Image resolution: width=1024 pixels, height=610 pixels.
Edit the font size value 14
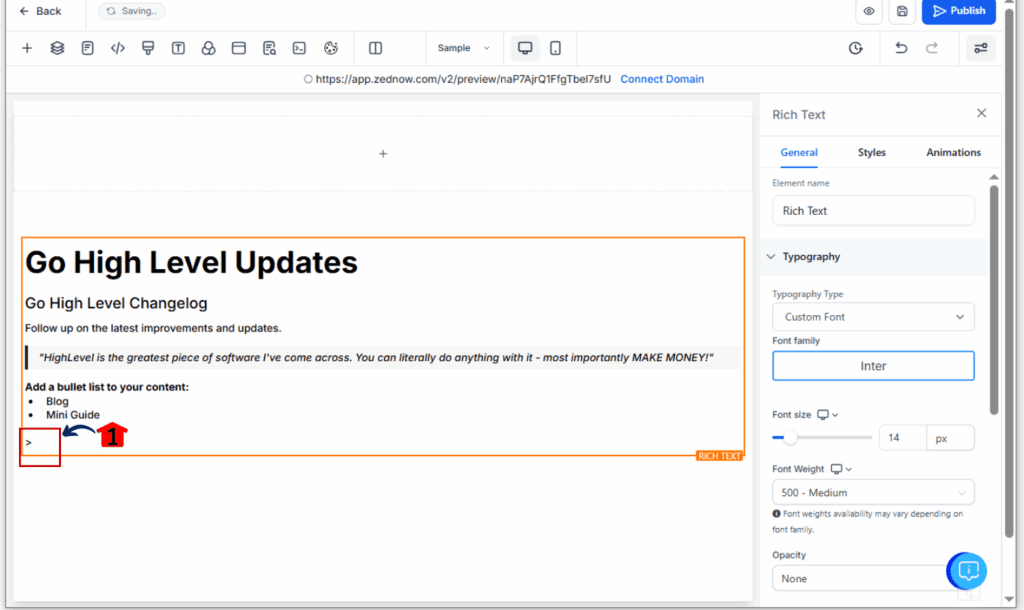click(901, 438)
